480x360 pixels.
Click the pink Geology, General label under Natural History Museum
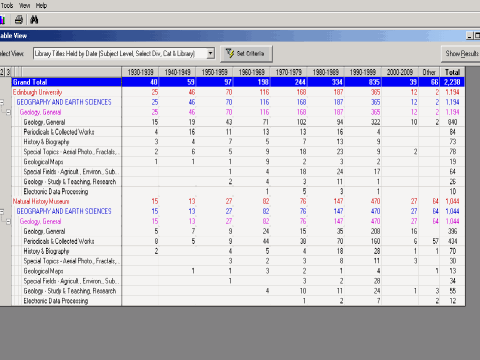[40, 221]
